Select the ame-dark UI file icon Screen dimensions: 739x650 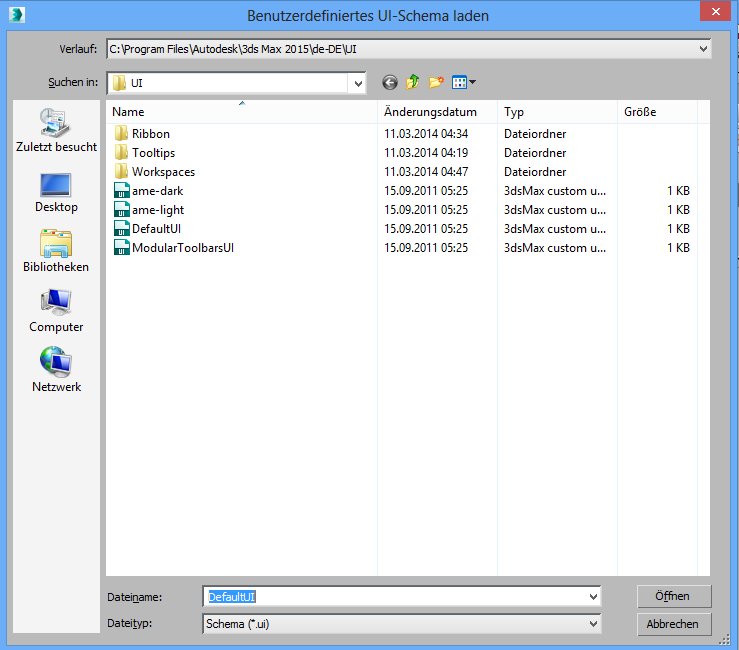click(122, 190)
